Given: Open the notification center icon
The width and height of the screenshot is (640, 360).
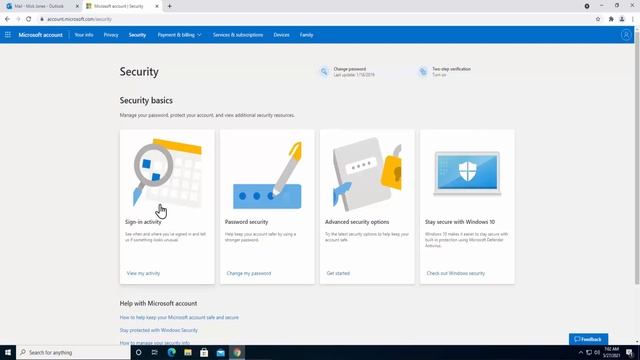Looking at the screenshot, I should click(x=629, y=352).
